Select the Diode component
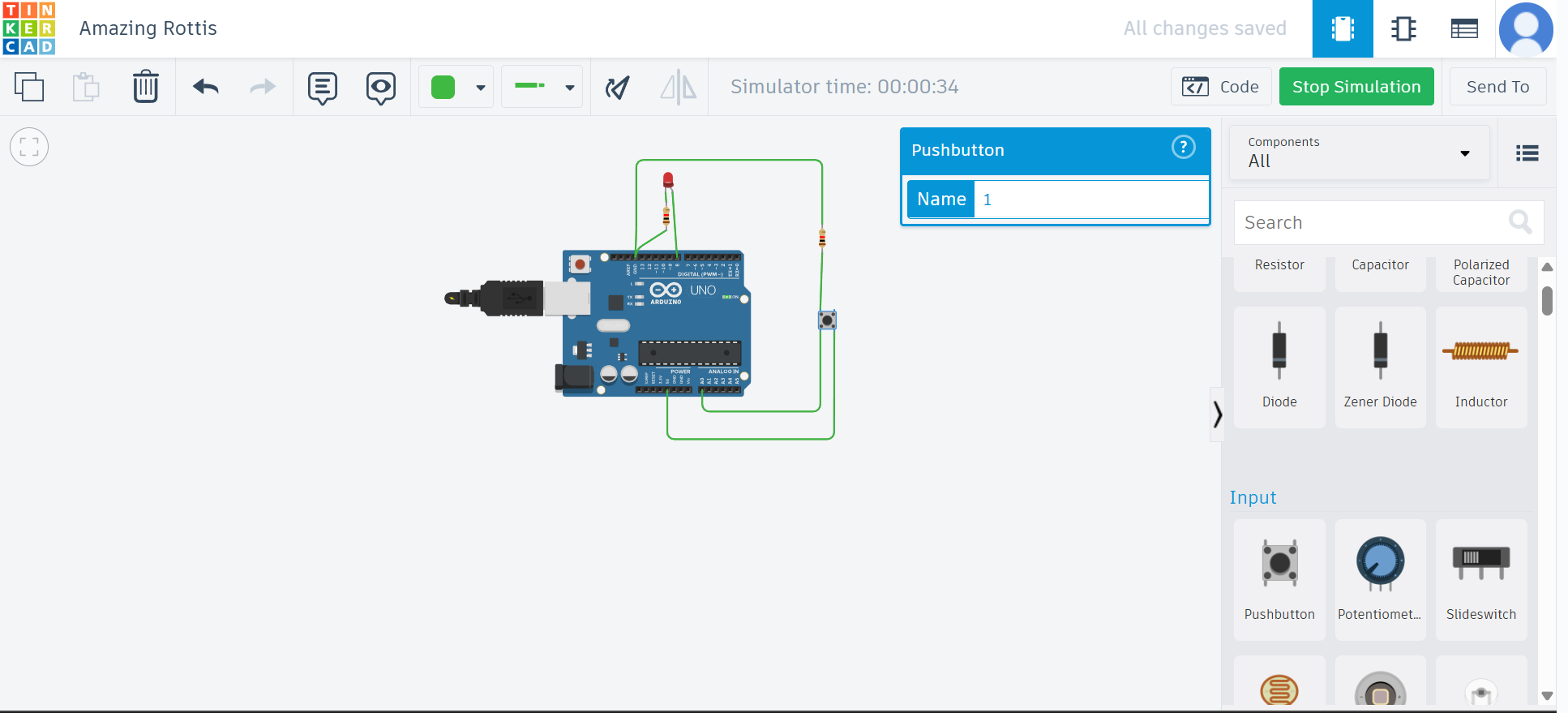This screenshot has width=1568, height=713. pyautogui.click(x=1279, y=367)
